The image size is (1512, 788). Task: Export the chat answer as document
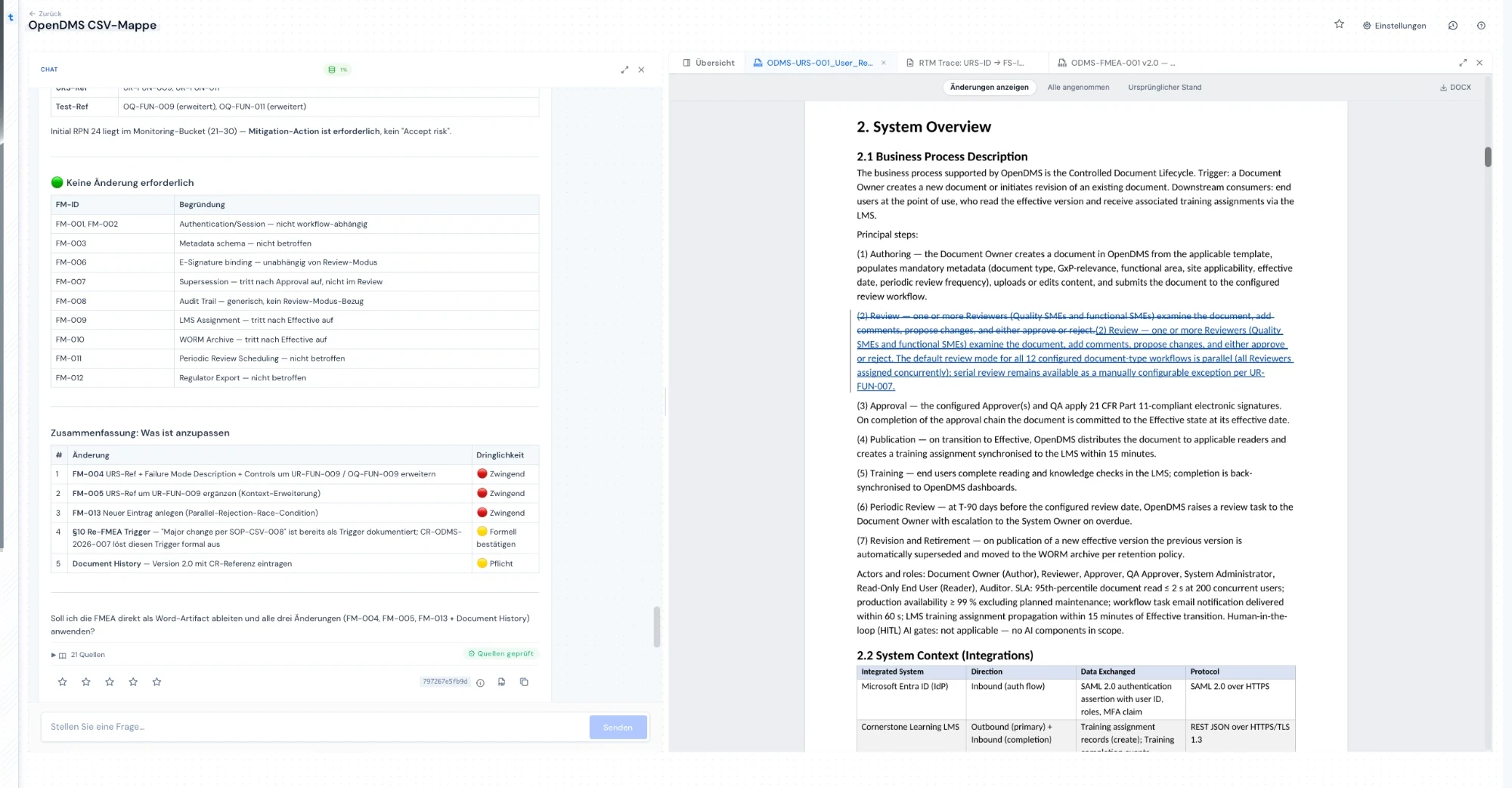501,682
